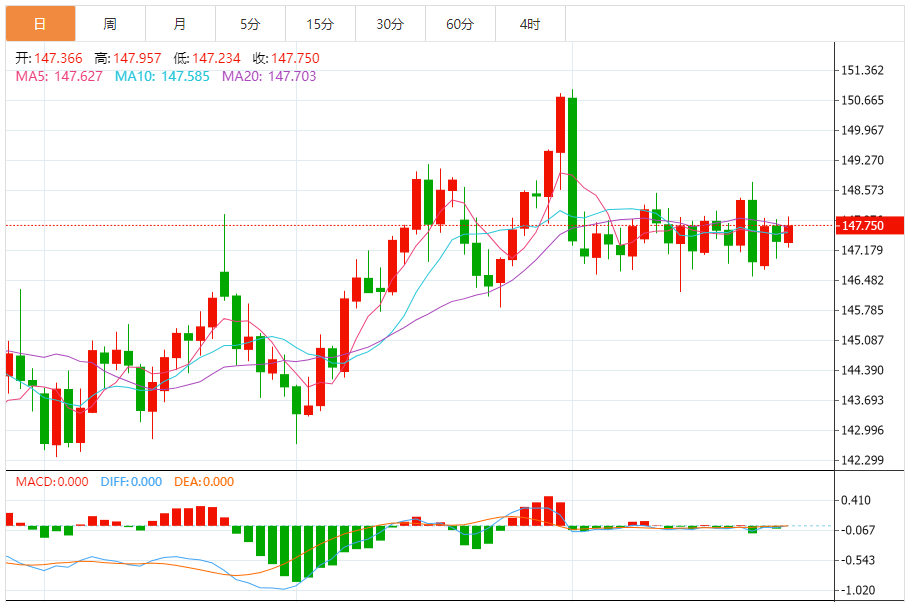Click the closing price 147.750 value
This screenshot has height=602, width=907.
pyautogui.click(x=296, y=58)
